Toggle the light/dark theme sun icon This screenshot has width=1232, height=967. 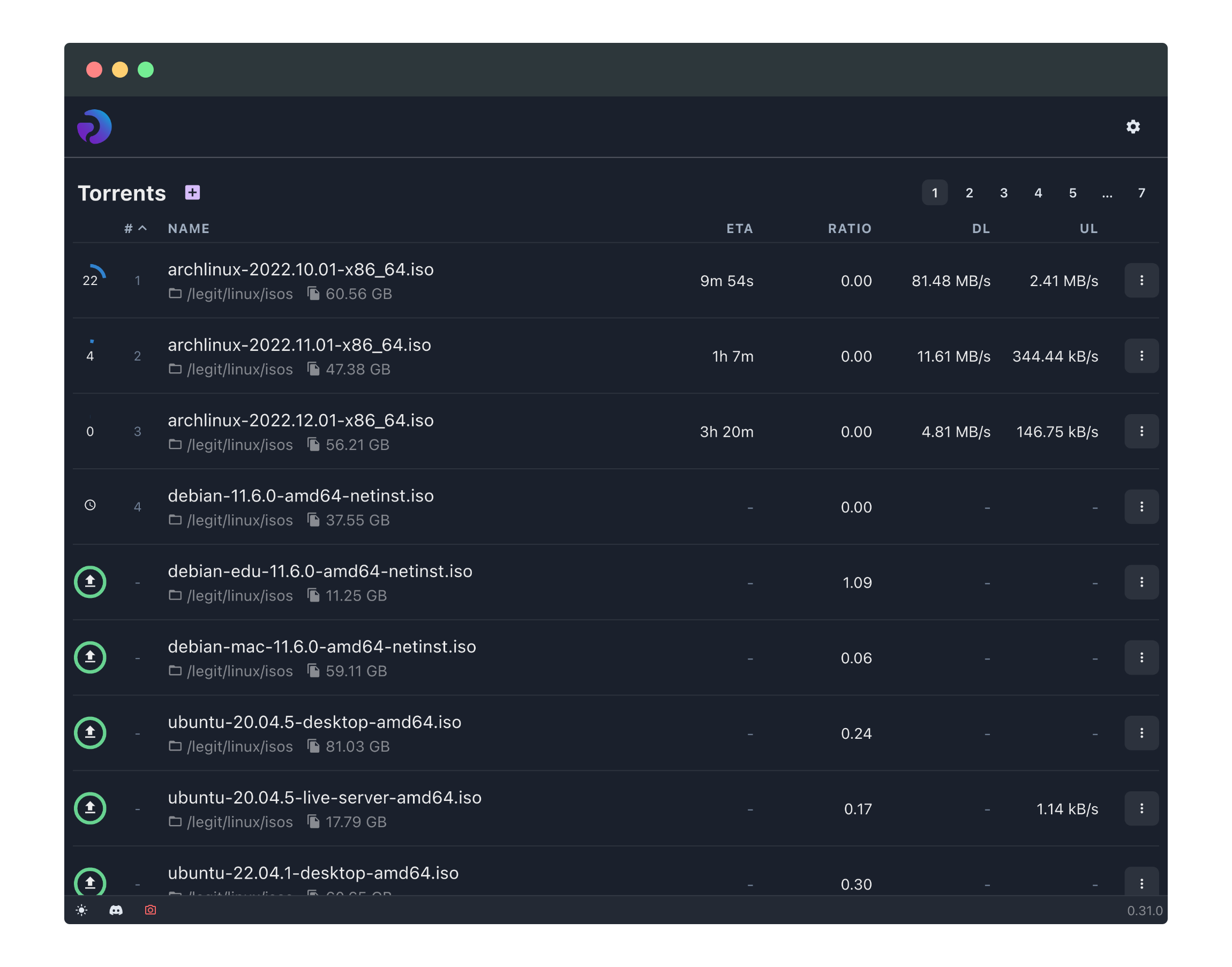(81, 910)
